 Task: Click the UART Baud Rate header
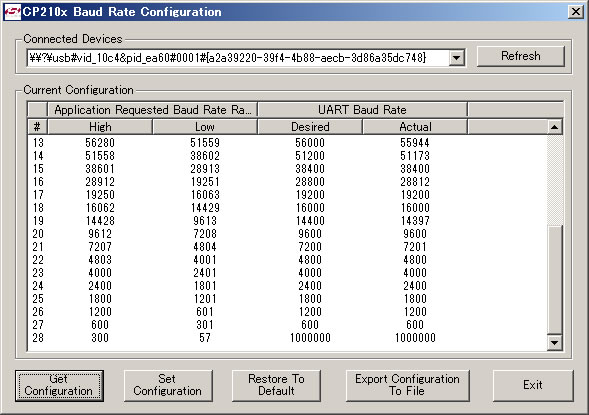[362, 110]
